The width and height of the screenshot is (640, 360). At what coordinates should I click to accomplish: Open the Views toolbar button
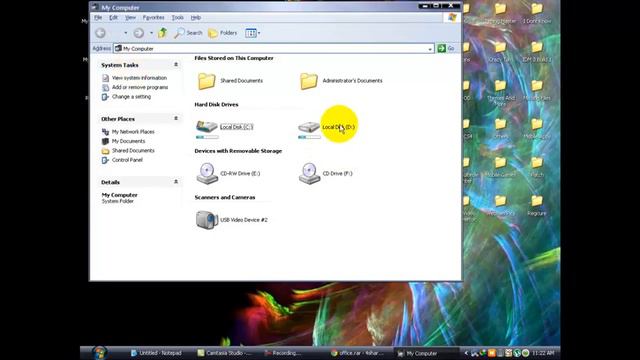pyautogui.click(x=250, y=33)
